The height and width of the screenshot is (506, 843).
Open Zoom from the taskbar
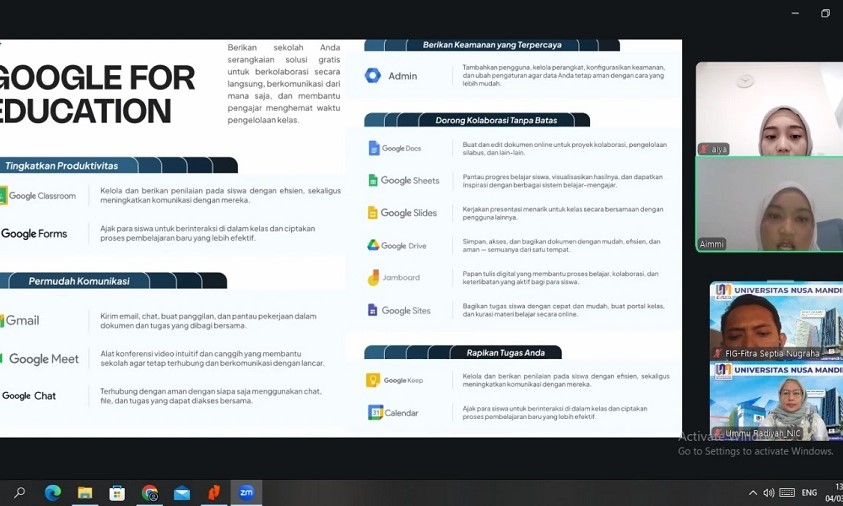[x=246, y=492]
